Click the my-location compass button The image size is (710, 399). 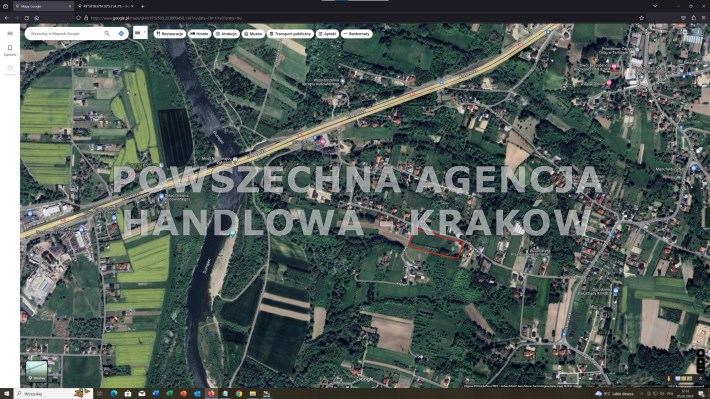(700, 353)
